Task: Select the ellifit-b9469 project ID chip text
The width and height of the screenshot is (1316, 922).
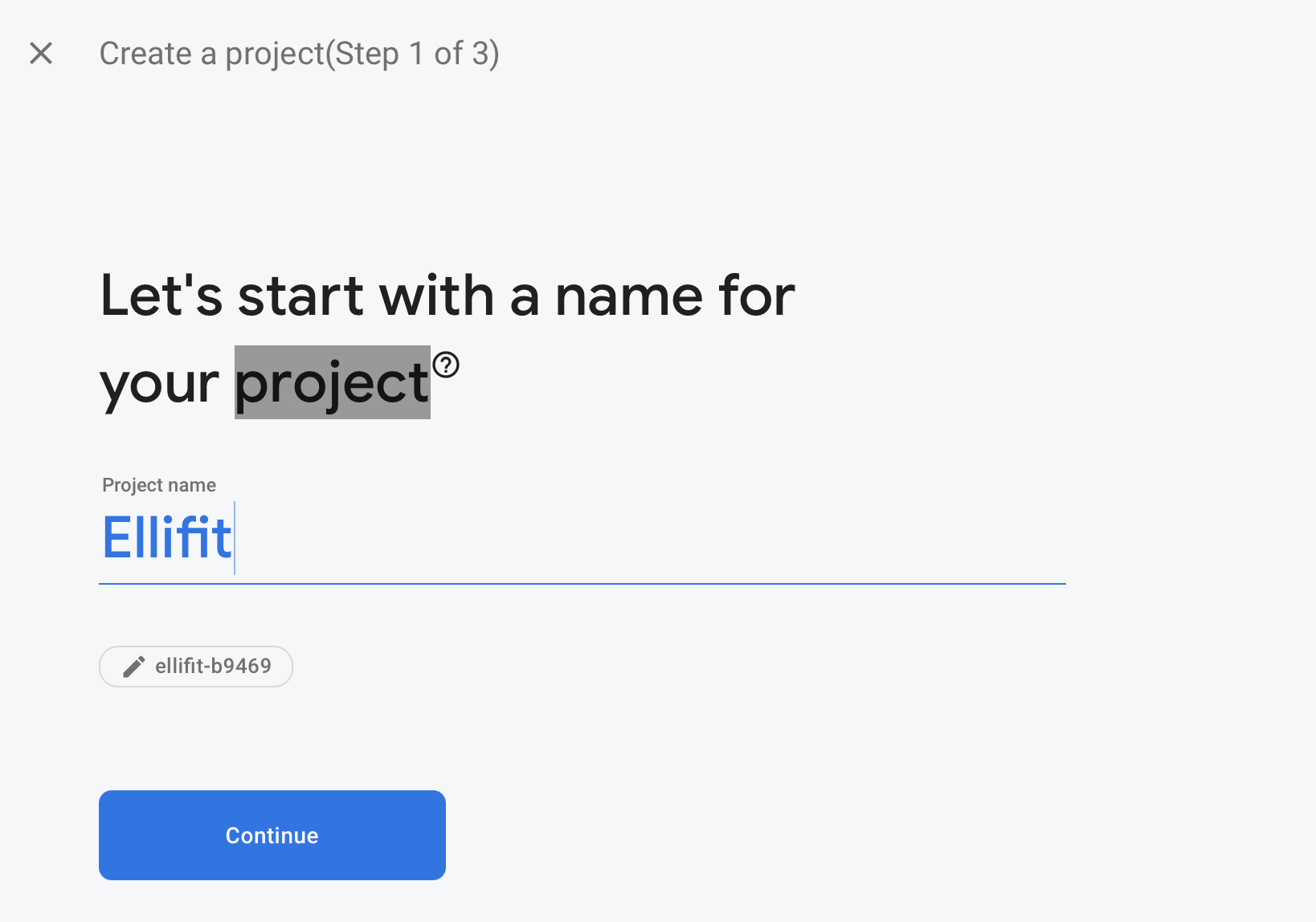Action: pos(213,666)
